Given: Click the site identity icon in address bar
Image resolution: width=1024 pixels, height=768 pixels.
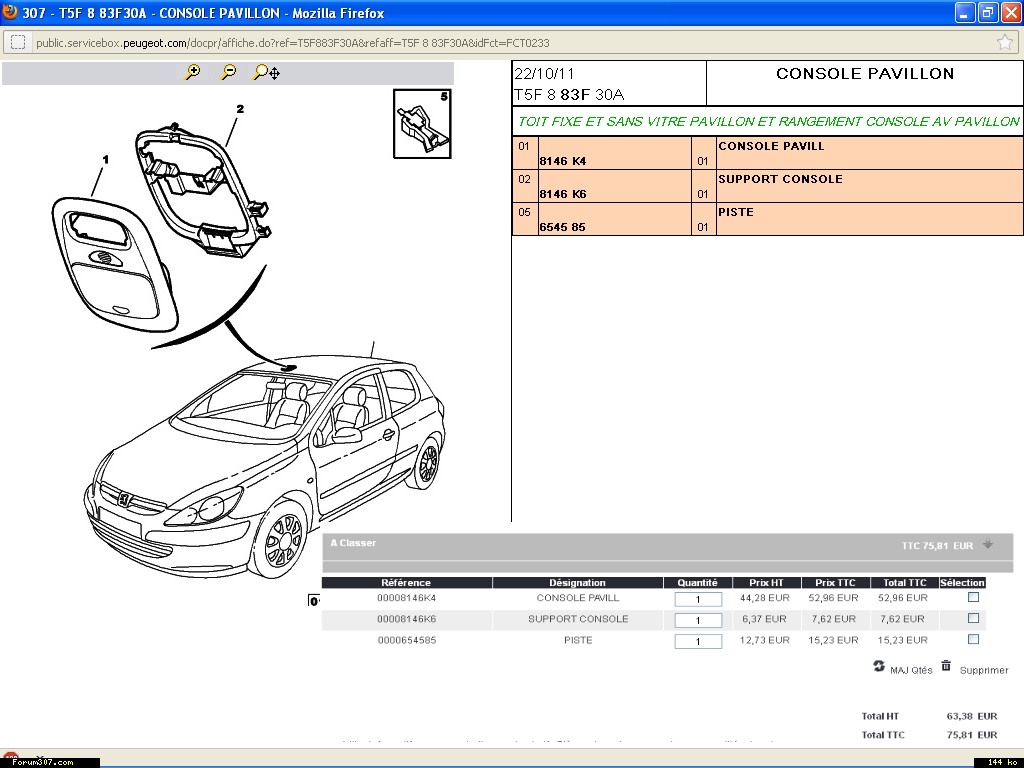Looking at the screenshot, I should 18,42.
